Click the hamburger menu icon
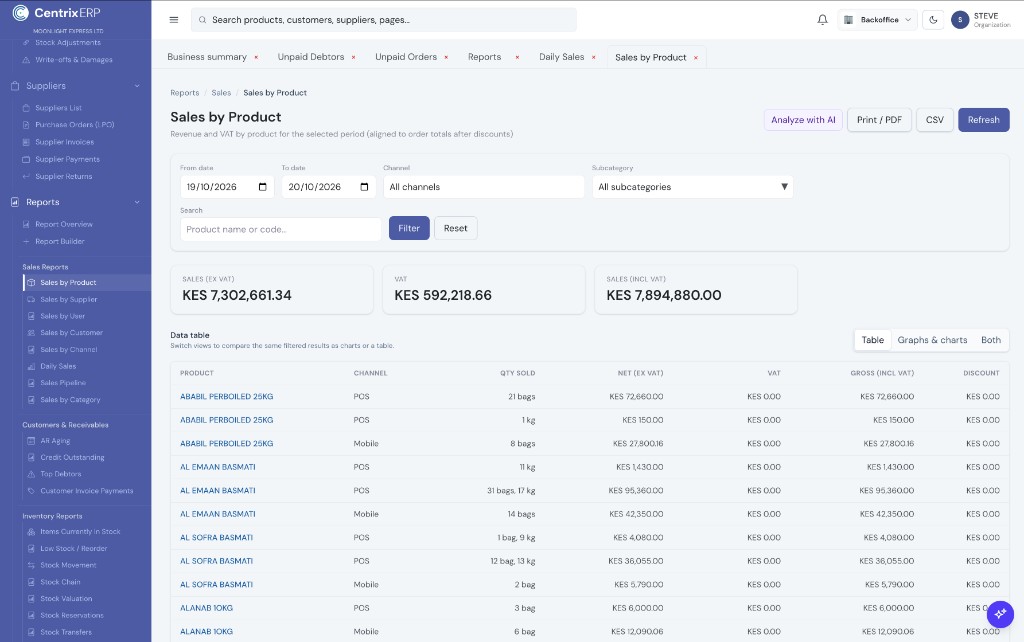 point(174,20)
